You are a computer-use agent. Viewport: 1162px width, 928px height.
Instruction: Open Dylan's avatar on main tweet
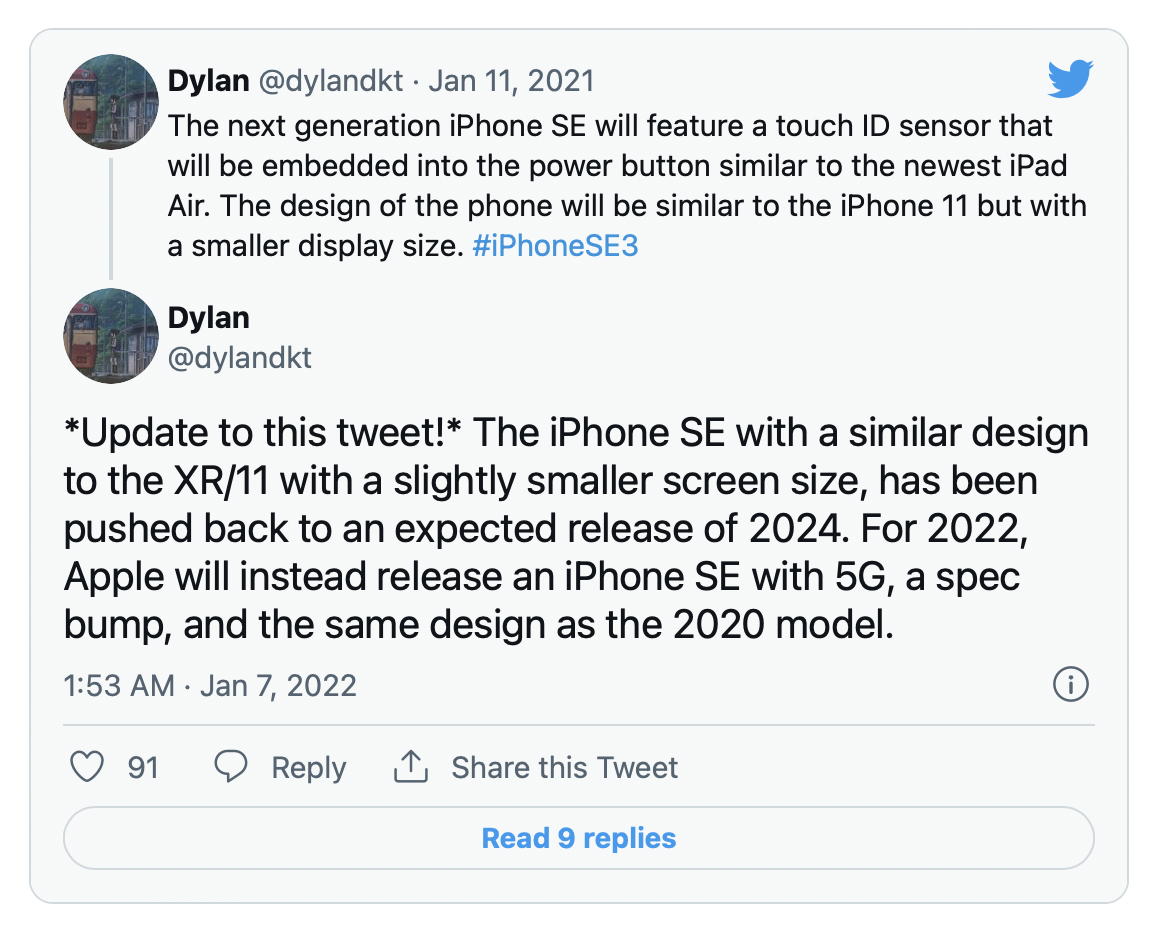(x=111, y=336)
